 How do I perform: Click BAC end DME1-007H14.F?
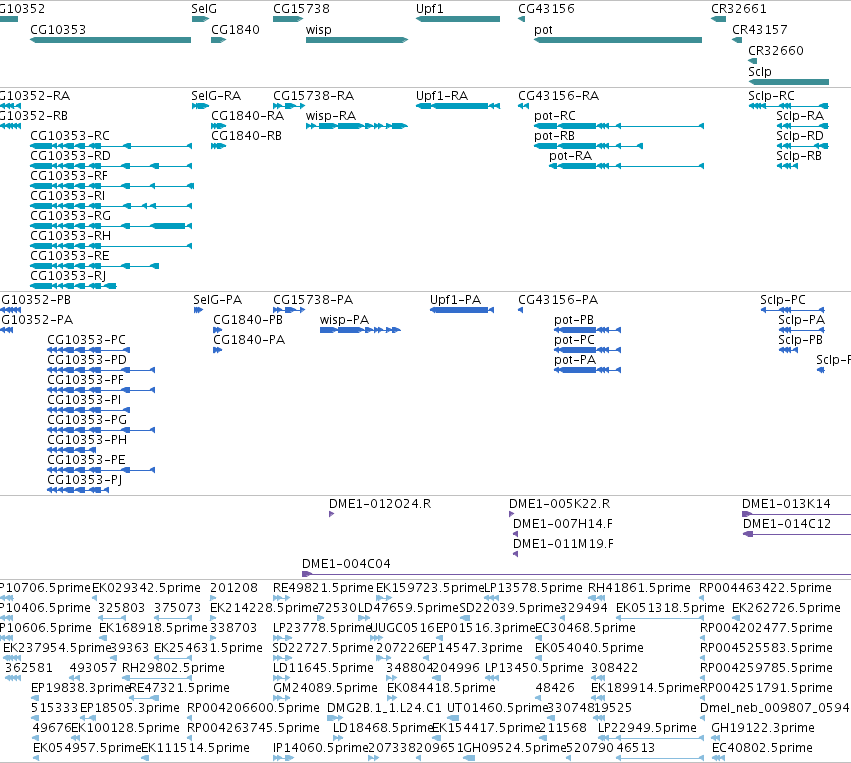pos(515,534)
